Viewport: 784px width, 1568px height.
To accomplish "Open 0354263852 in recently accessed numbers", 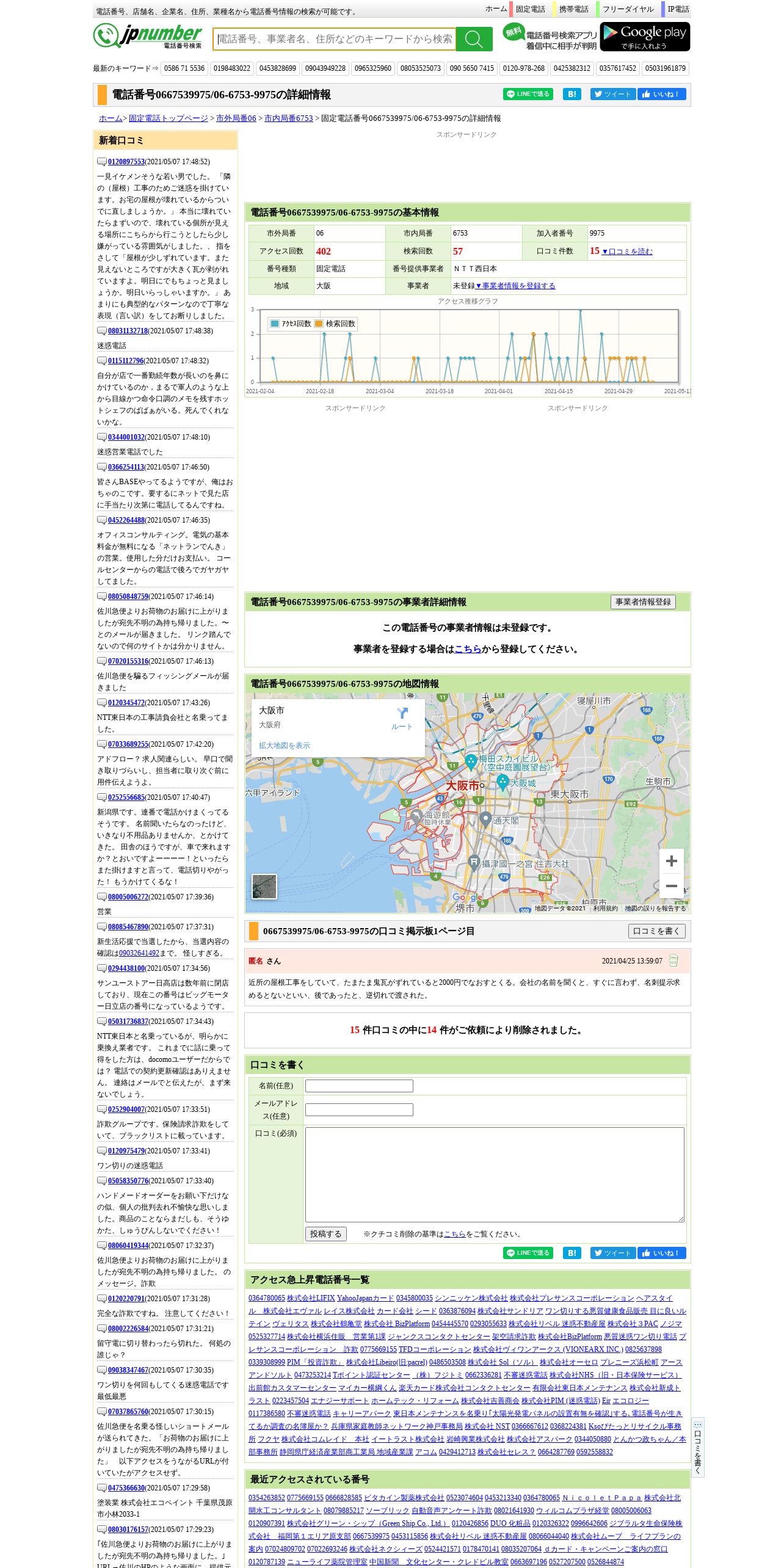I will click(267, 1498).
